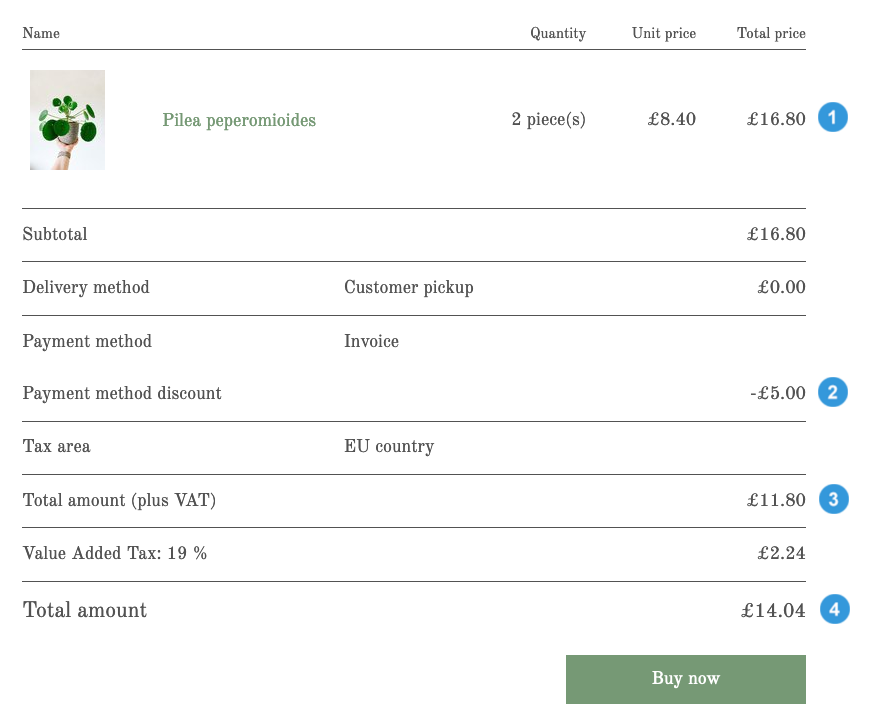Click the 2 piece(s) quantity value
Screen dimensions: 870x725
tap(548, 119)
